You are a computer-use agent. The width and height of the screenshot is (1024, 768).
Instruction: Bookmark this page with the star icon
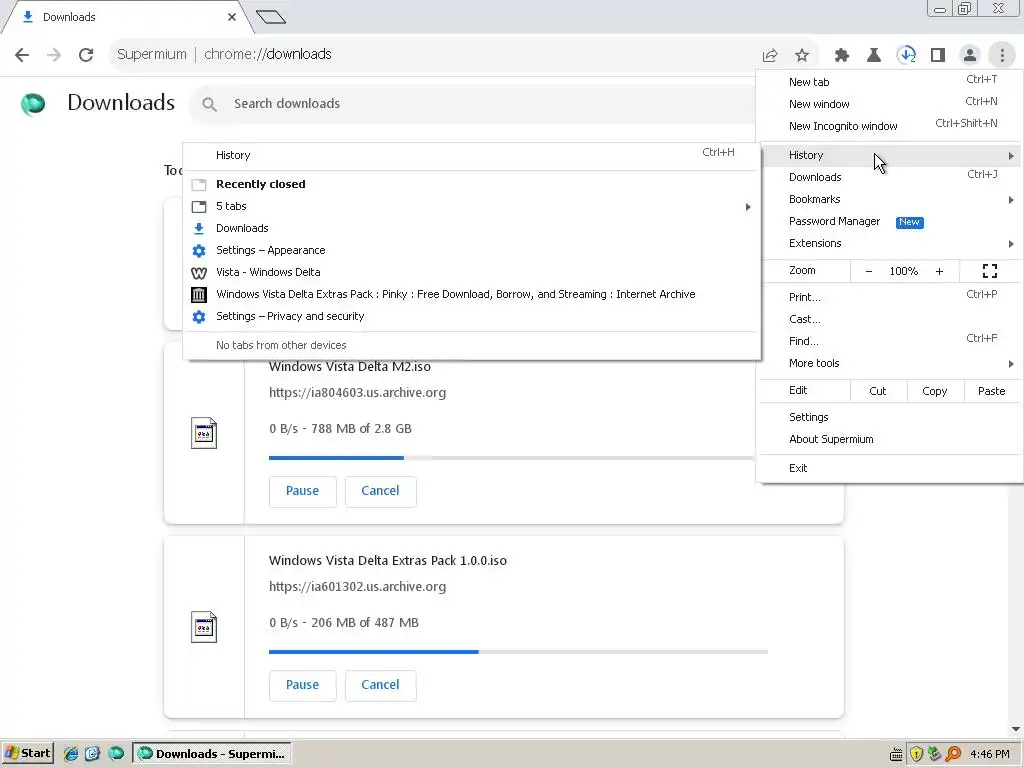802,56
